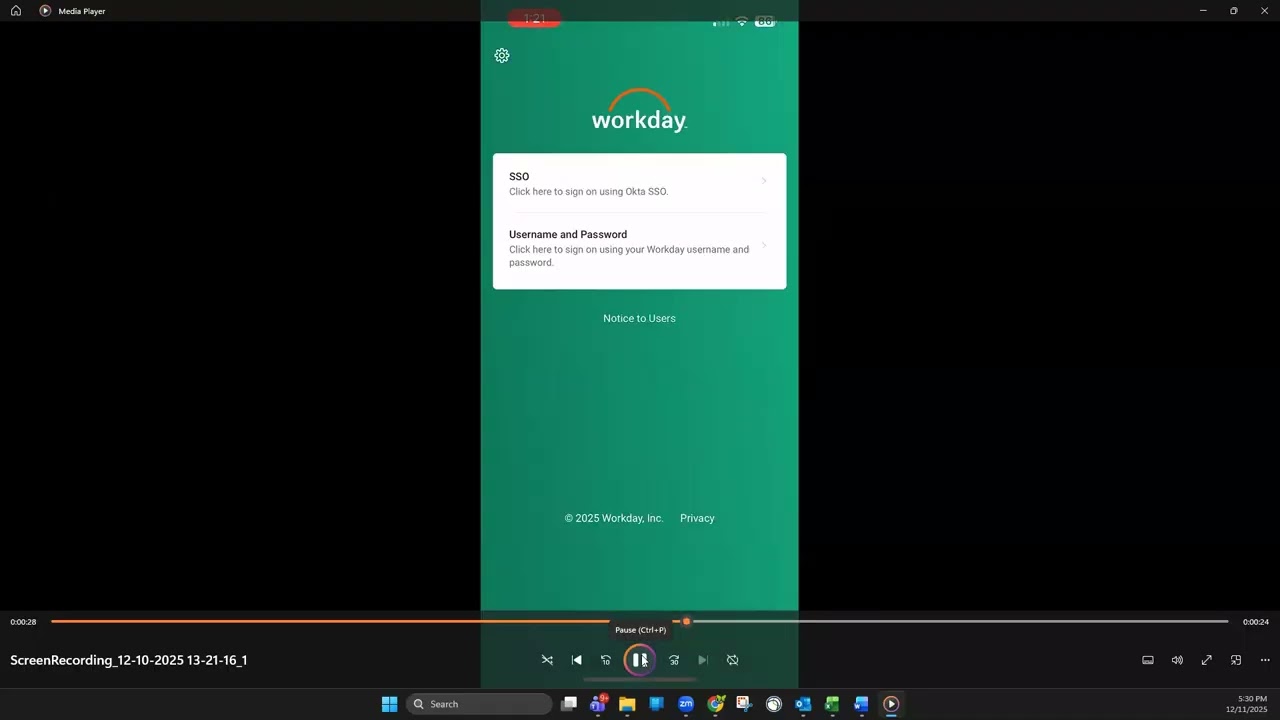Open Zoom from taskbar
This screenshot has height=720, width=1280.
coord(686,704)
